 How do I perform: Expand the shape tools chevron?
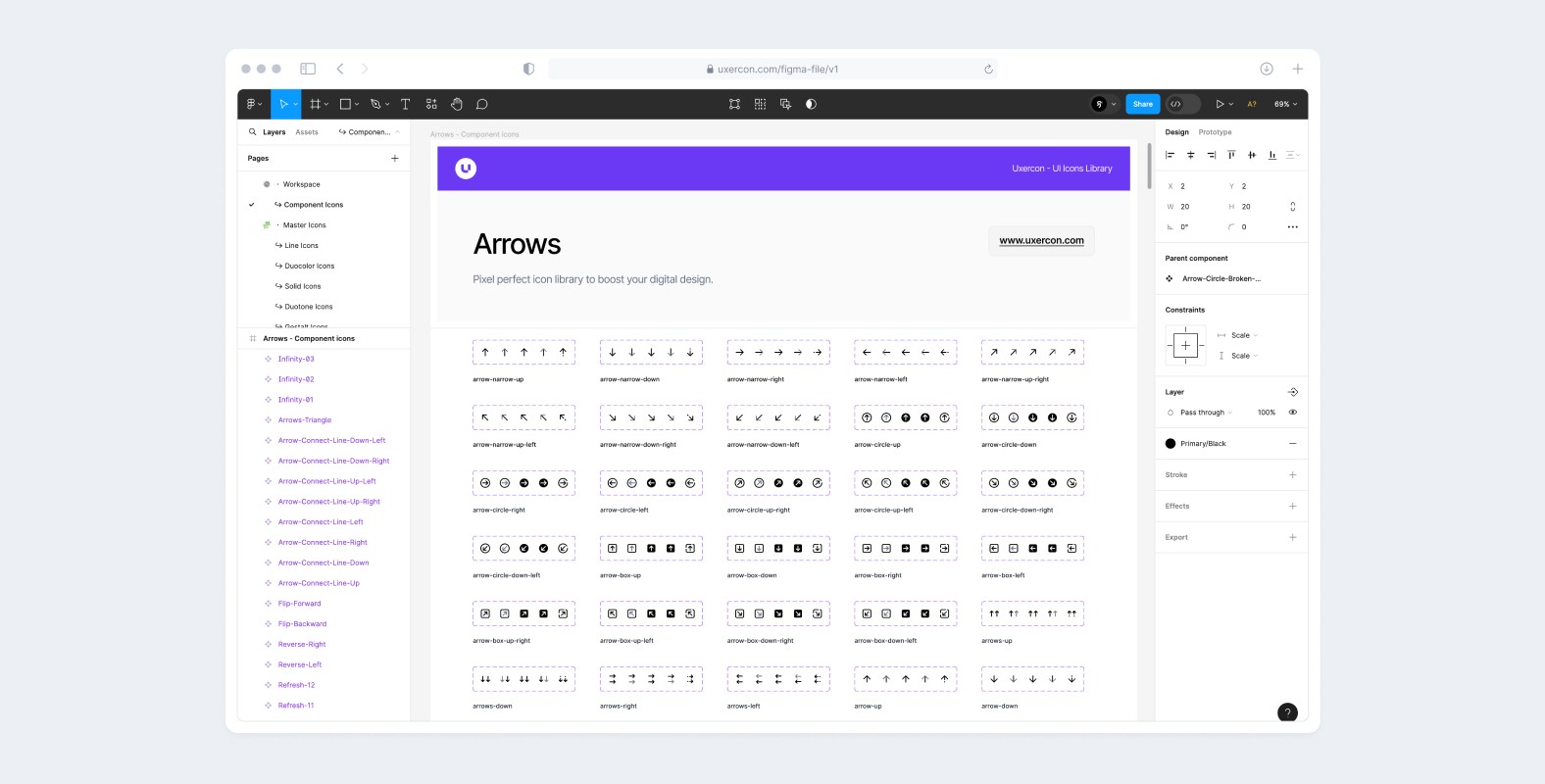point(357,105)
